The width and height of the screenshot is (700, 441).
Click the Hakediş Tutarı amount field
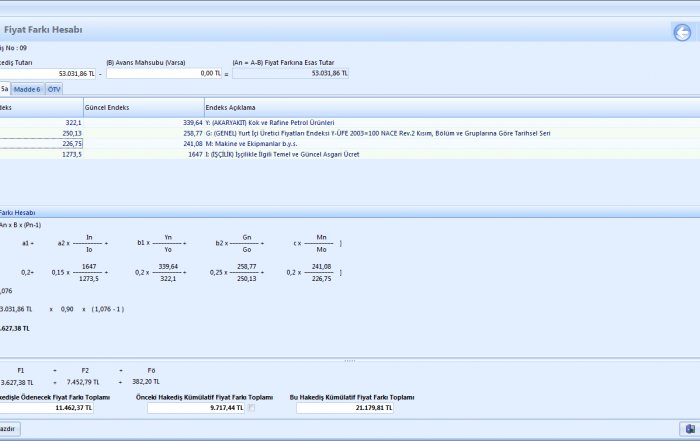click(48, 73)
